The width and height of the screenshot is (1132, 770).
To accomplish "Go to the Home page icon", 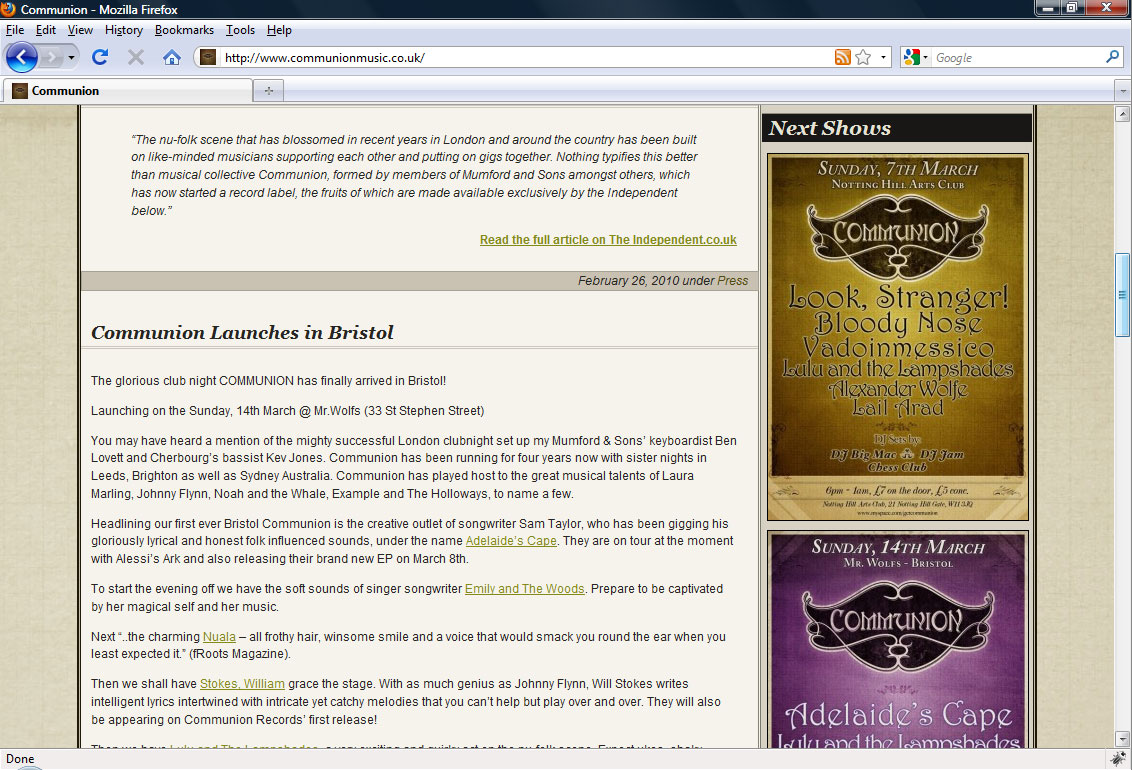I will point(172,57).
